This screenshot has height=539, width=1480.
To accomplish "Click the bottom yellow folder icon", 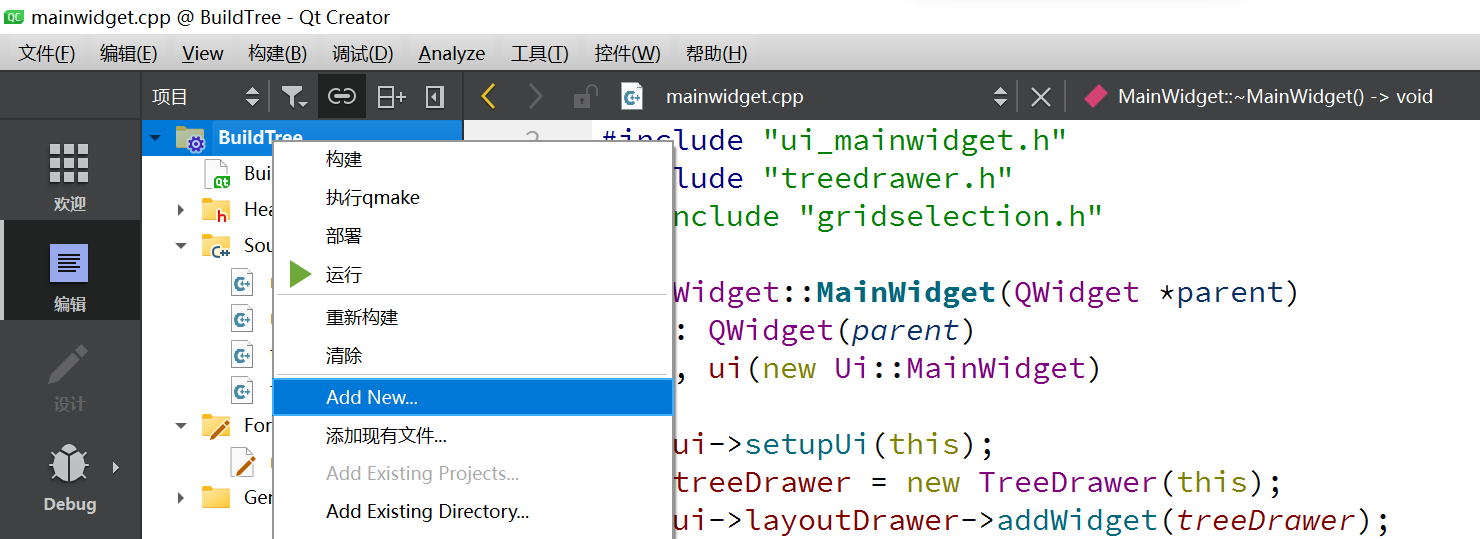I will click(x=216, y=497).
